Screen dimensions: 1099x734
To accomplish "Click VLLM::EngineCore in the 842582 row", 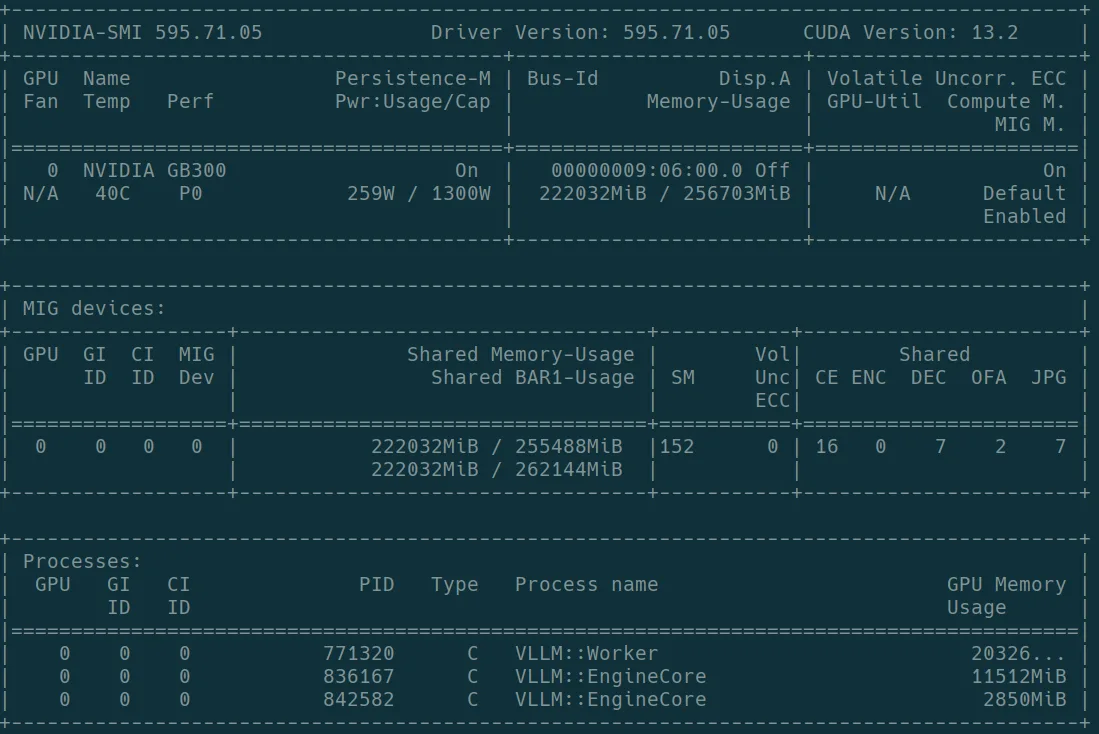I will pos(610,700).
